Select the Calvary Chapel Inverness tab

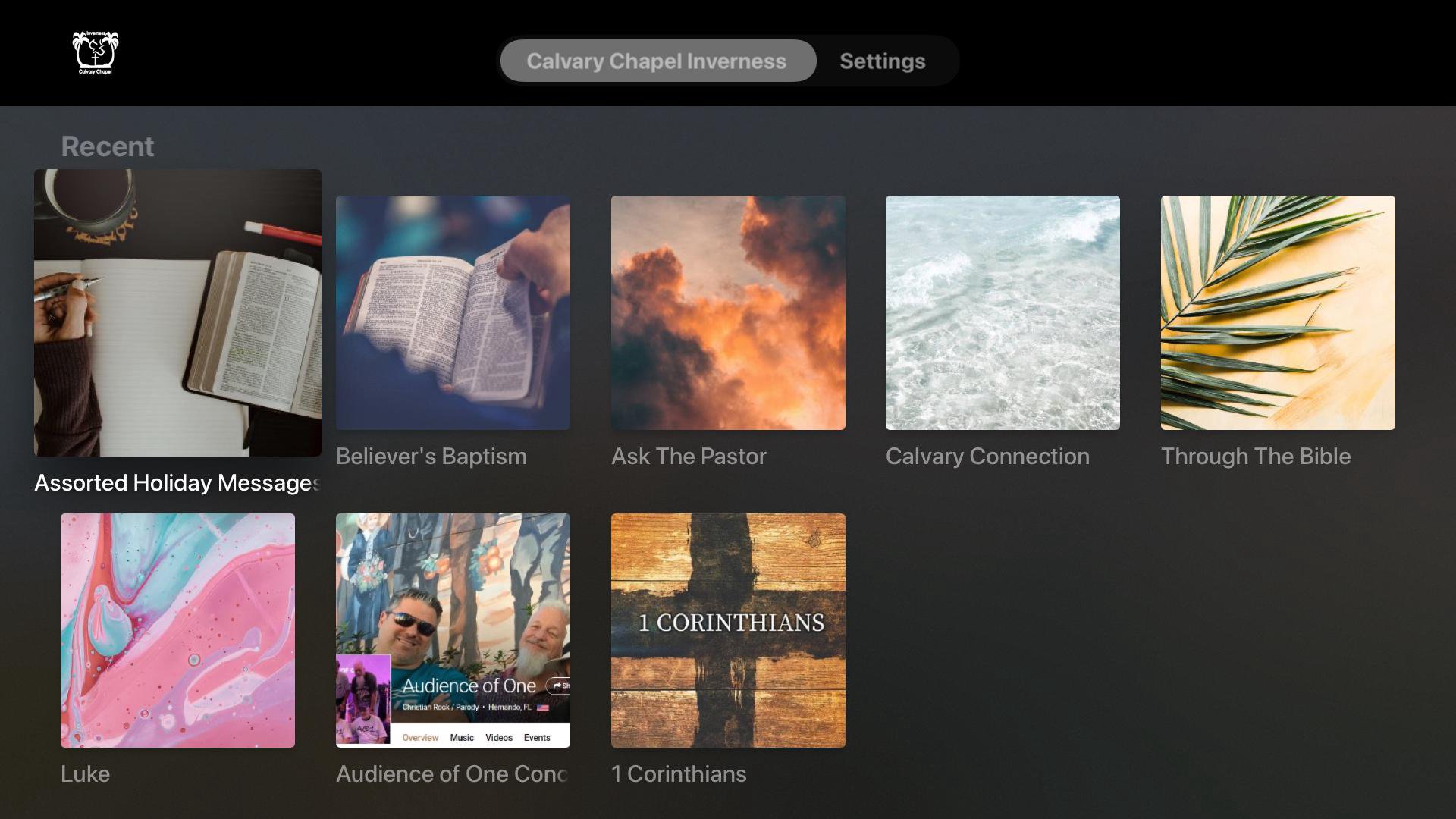(x=657, y=61)
